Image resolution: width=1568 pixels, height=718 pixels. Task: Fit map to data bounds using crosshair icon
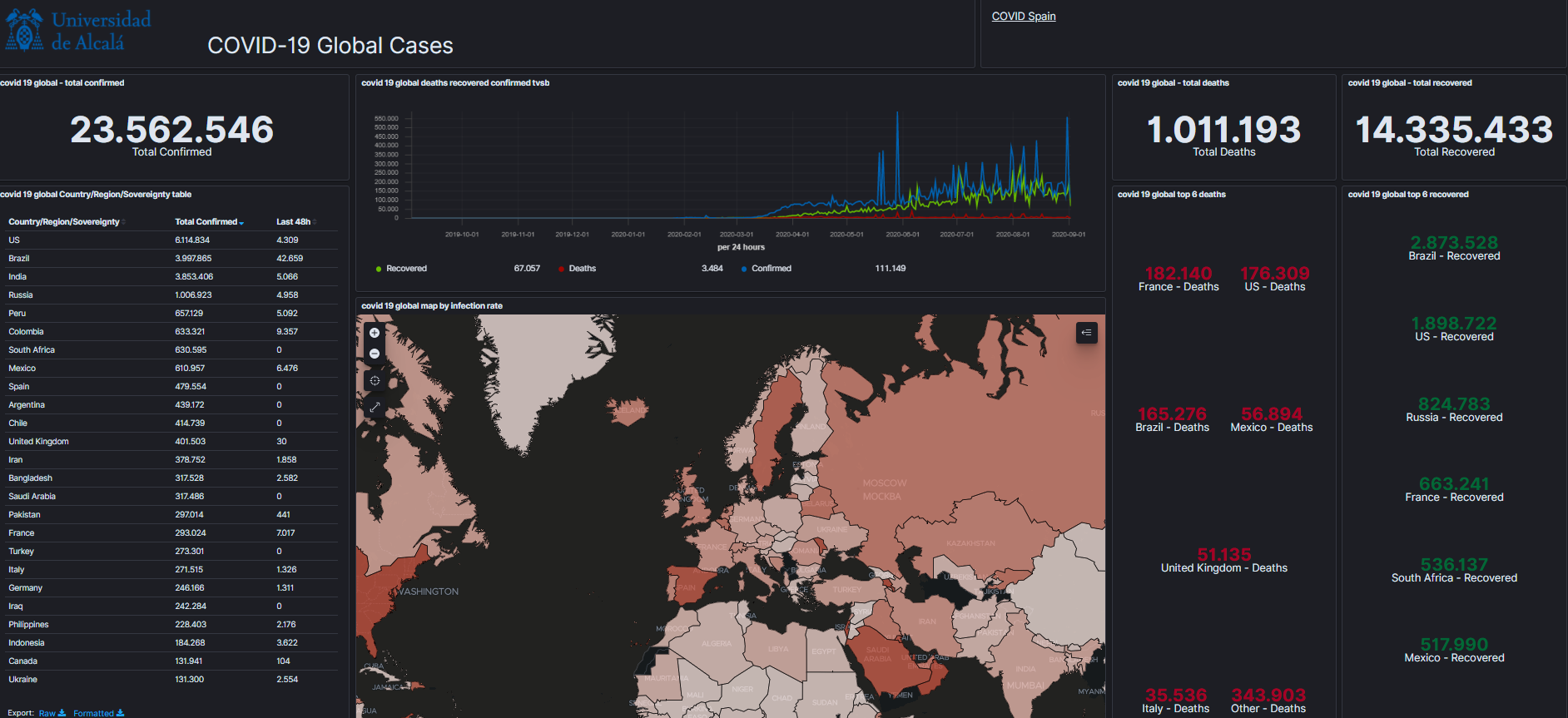[x=375, y=381]
